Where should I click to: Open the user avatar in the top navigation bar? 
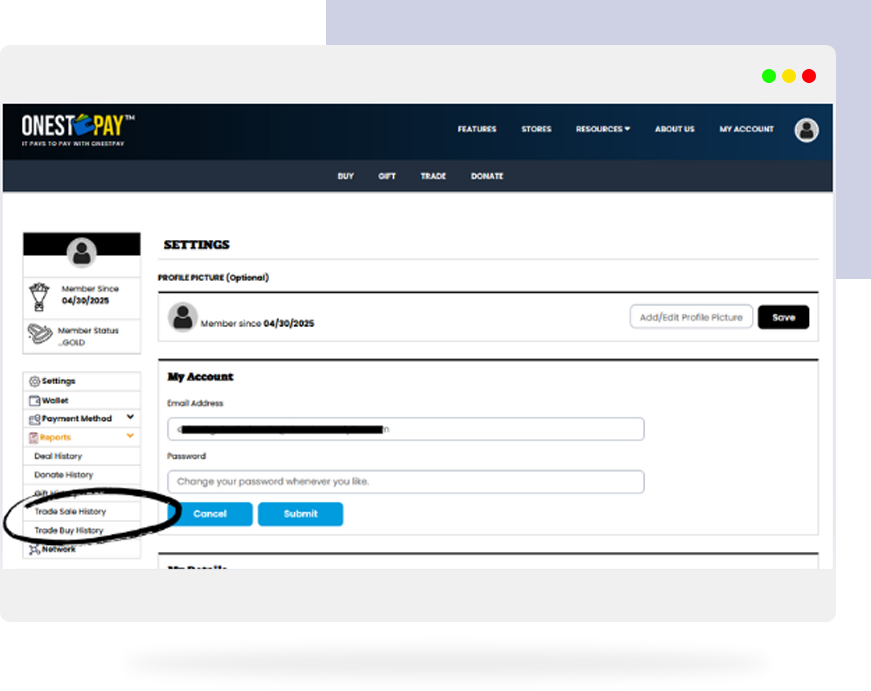pos(806,130)
